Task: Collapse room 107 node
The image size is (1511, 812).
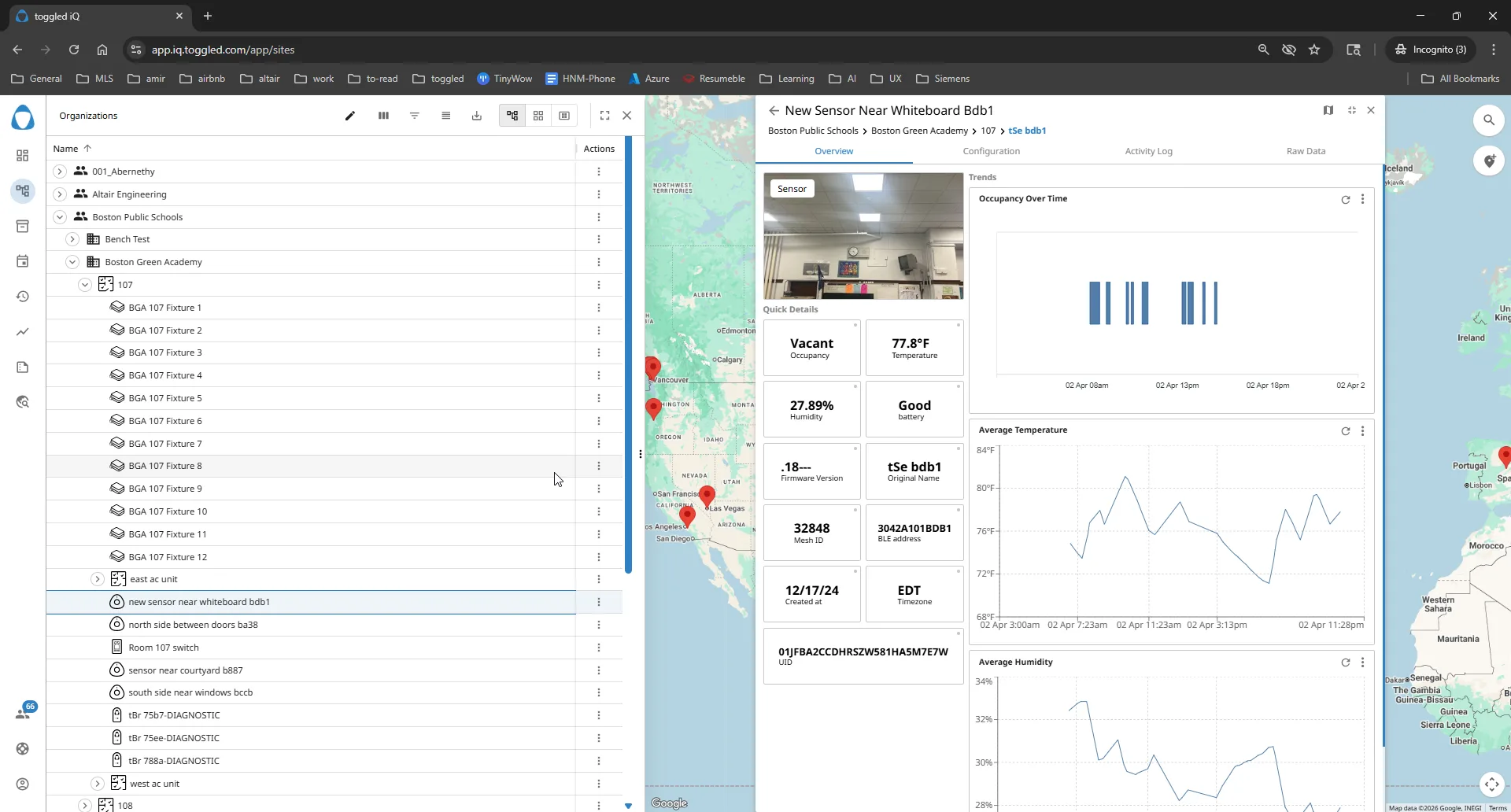Action: [x=85, y=285]
